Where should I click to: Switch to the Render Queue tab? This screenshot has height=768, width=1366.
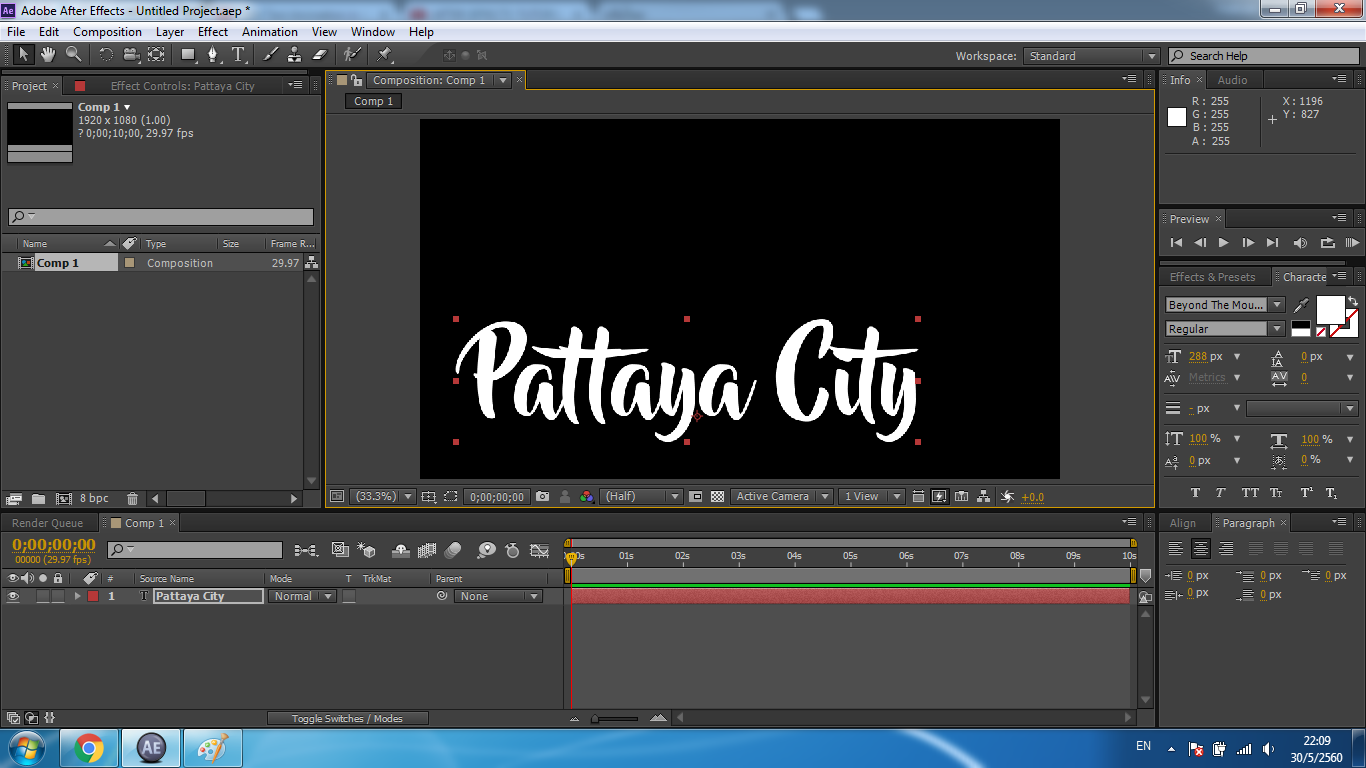(48, 523)
